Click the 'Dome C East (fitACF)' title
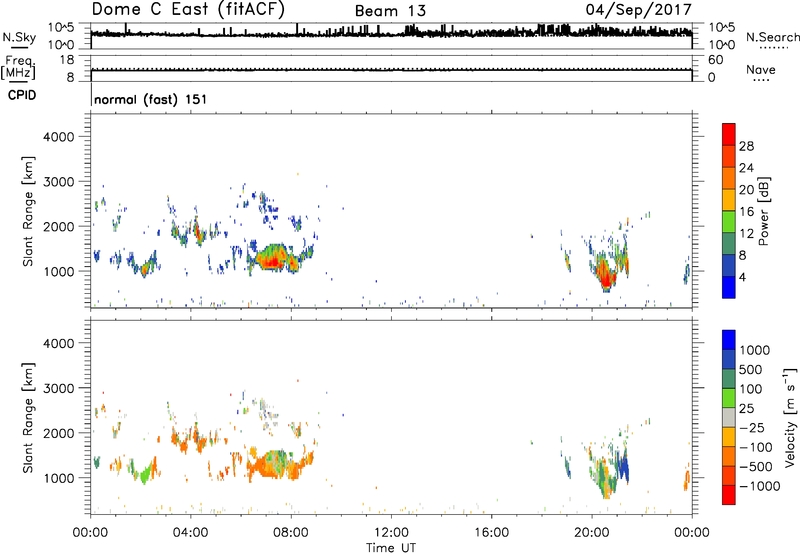This screenshot has height=554, width=800. tap(188, 10)
